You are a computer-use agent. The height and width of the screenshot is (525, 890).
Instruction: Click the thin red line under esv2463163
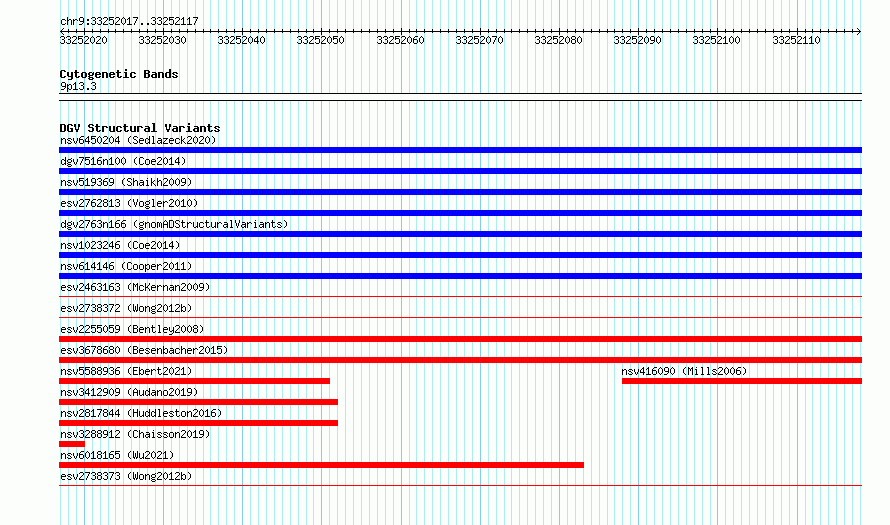pos(460,296)
